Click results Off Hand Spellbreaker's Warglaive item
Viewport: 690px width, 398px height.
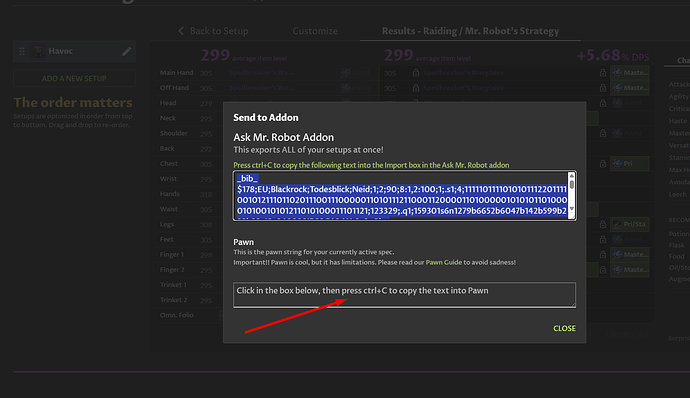pyautogui.click(x=464, y=88)
